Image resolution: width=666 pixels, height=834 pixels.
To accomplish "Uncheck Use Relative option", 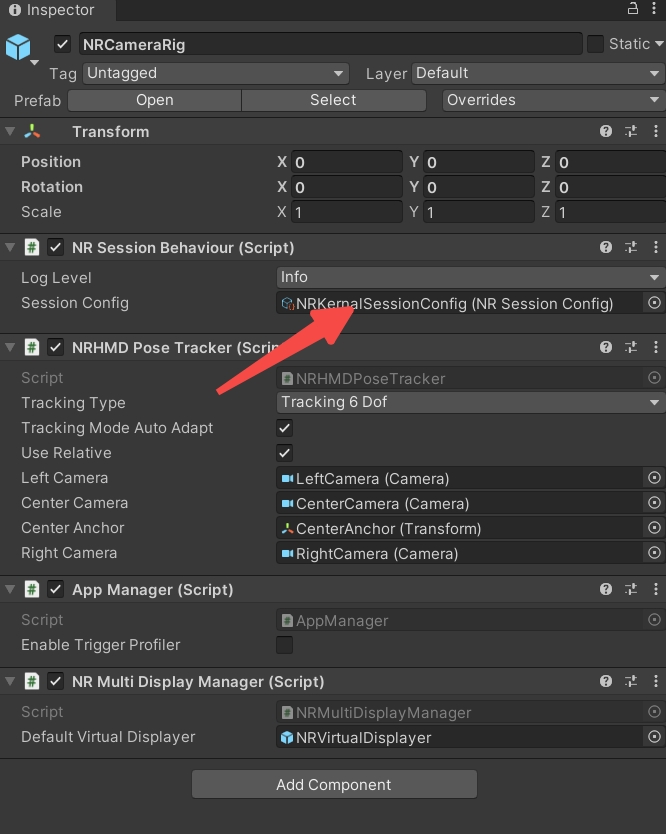I will coord(285,453).
